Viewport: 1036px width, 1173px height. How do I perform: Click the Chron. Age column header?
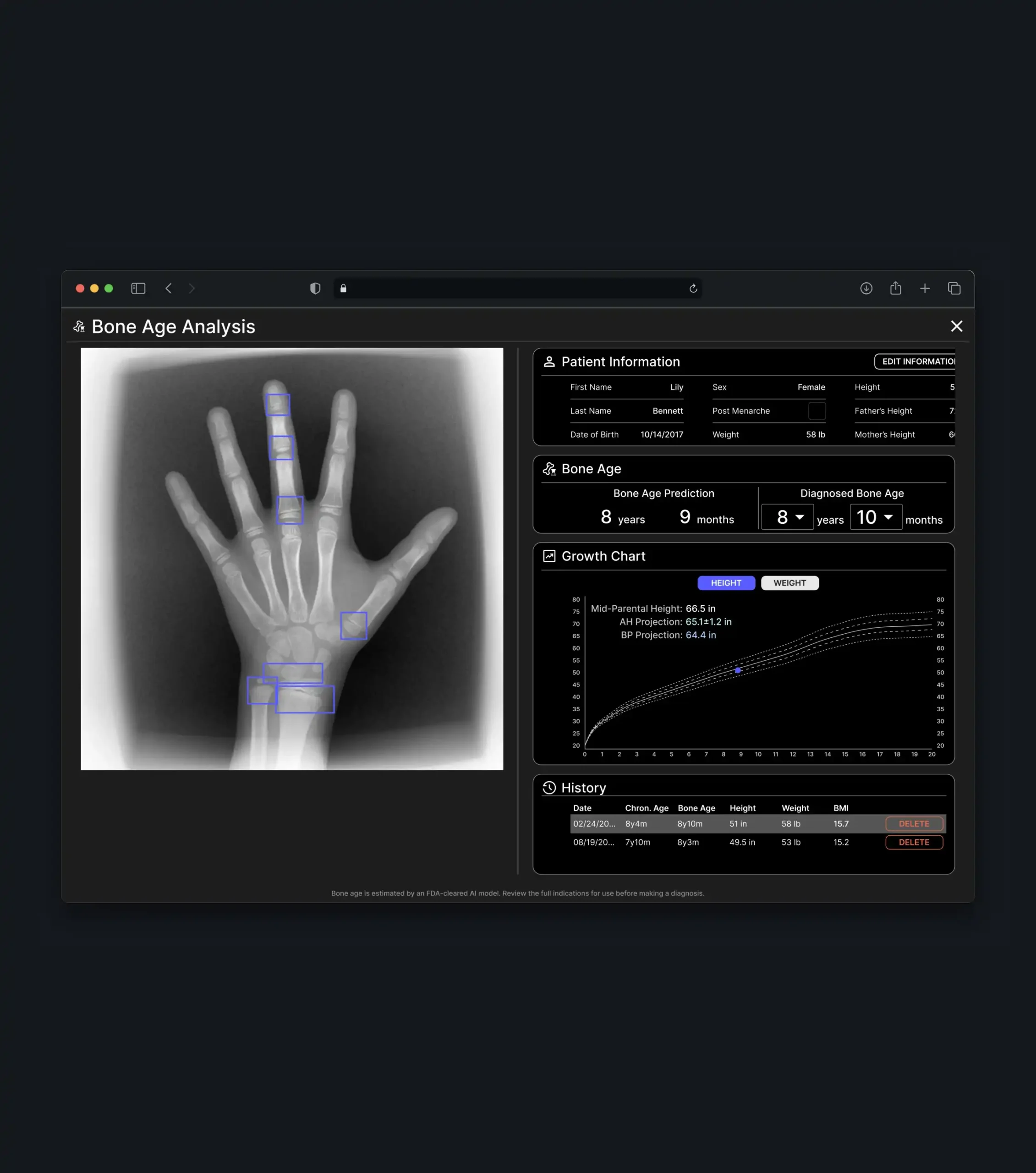[647, 808]
